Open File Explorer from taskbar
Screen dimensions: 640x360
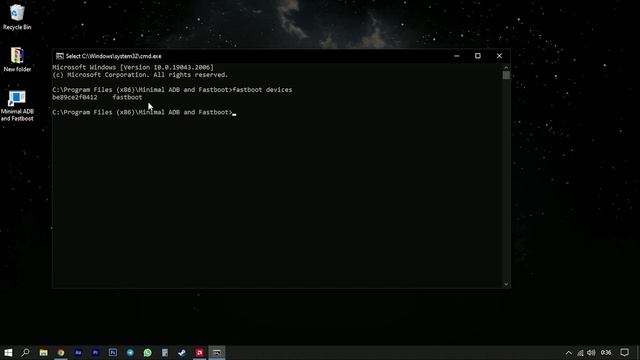43,352
